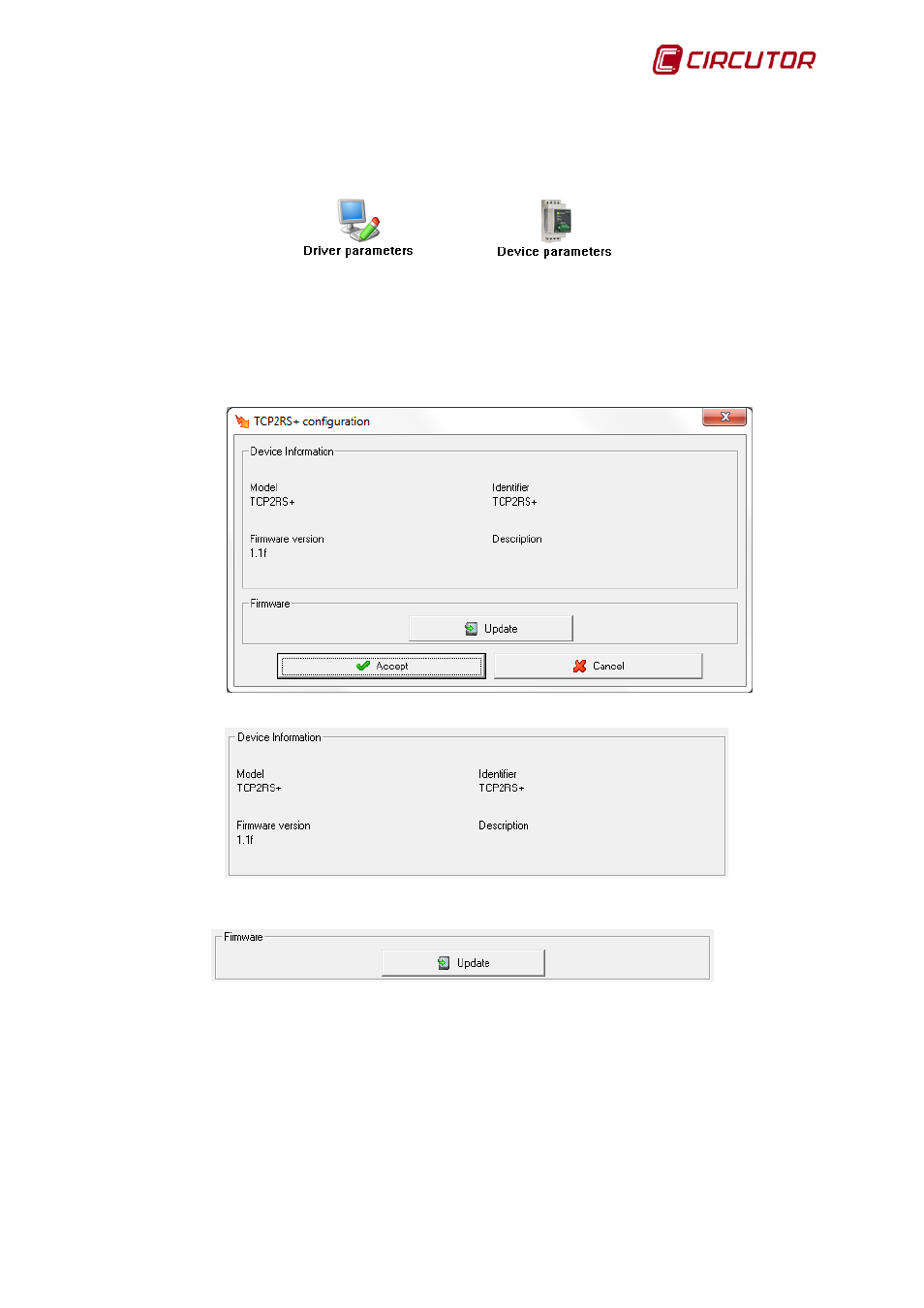Viewport: 924px width, 1308px height.
Task: Click the TCP2RS+ configuration title bar icon
Action: [242, 421]
